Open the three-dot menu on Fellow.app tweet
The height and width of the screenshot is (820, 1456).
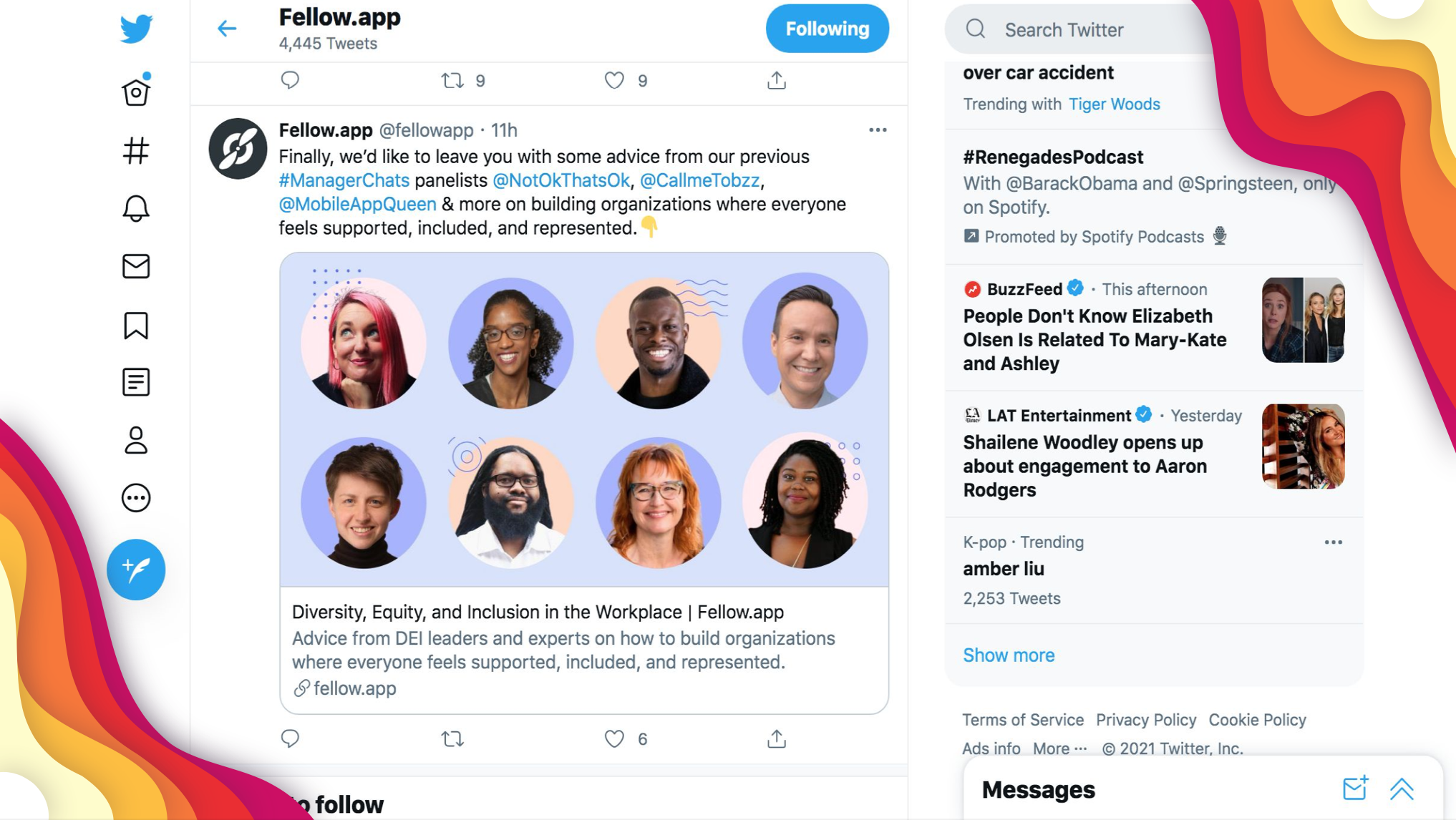pyautogui.click(x=878, y=130)
